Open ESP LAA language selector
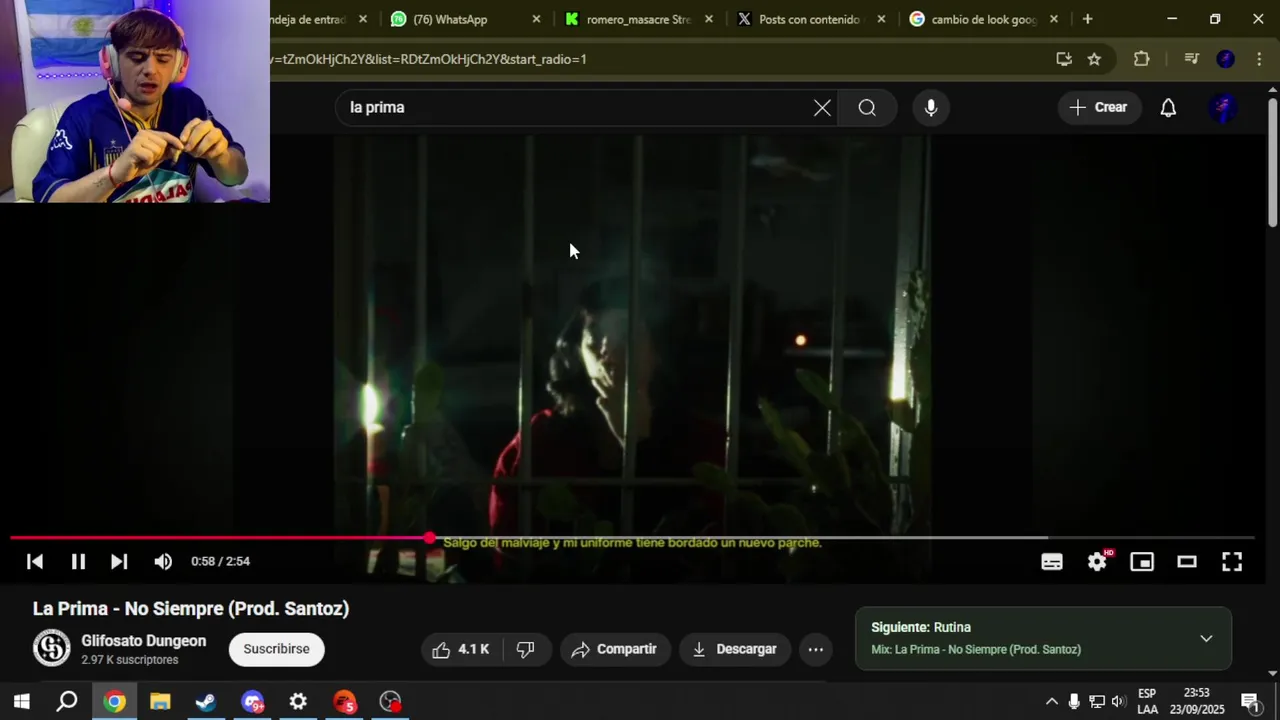1280x720 pixels. pos(1147,702)
